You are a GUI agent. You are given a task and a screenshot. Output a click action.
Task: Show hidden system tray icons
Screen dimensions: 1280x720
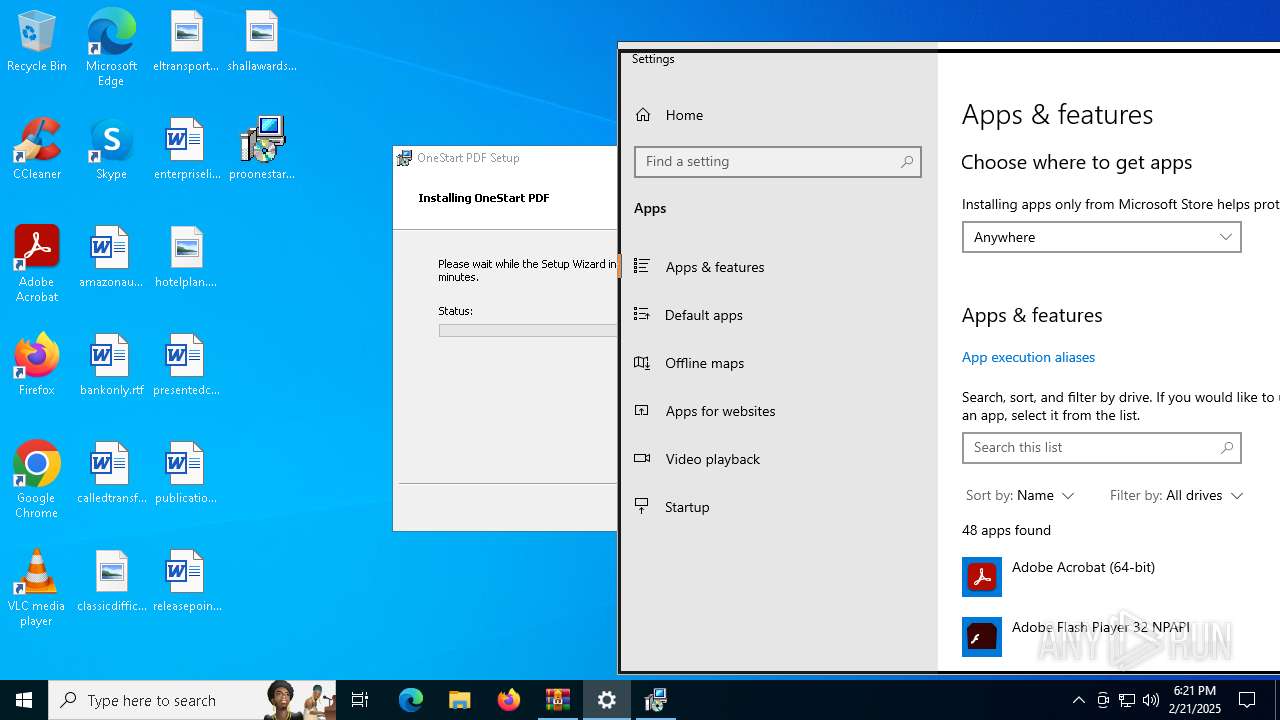pos(1078,700)
